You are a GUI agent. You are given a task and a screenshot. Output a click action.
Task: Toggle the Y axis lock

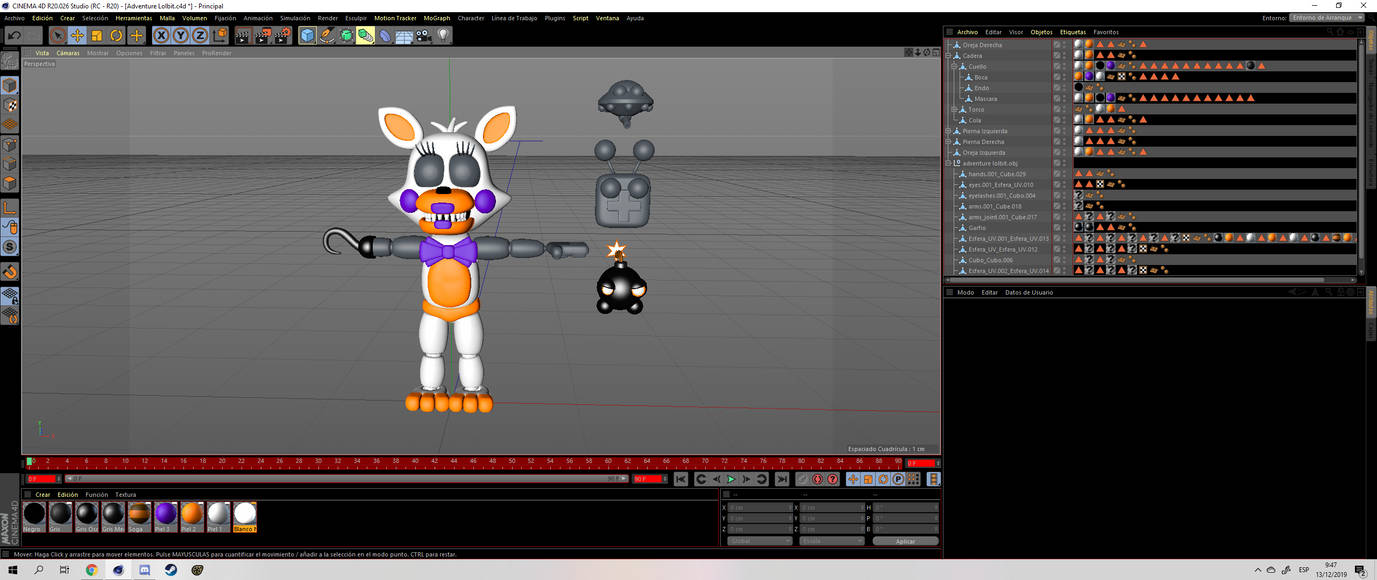pos(181,35)
